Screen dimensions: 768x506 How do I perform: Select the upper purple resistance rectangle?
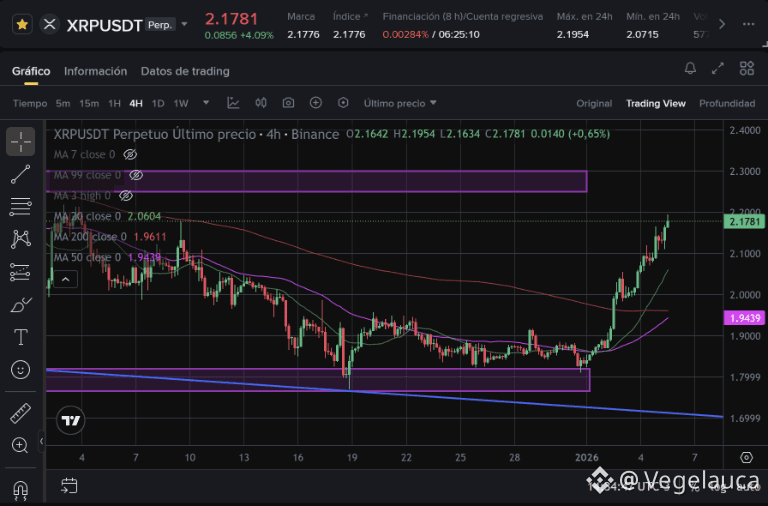click(x=316, y=181)
